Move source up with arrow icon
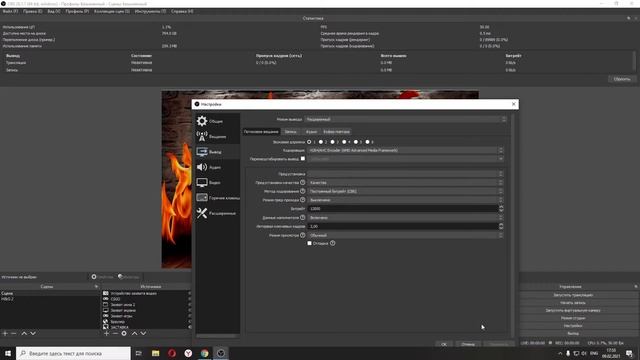This screenshot has width=640, height=360. click(134, 333)
